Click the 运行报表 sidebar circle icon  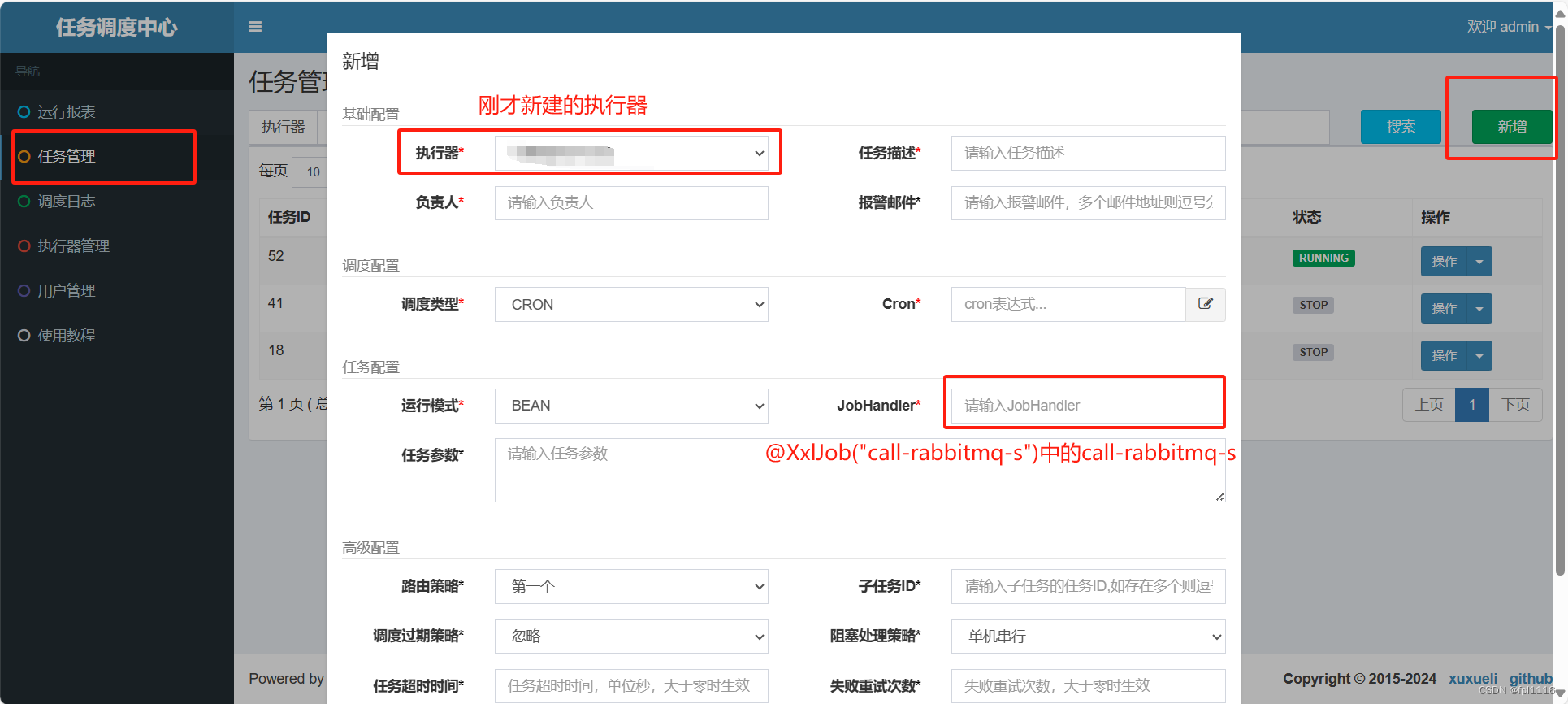click(x=24, y=112)
